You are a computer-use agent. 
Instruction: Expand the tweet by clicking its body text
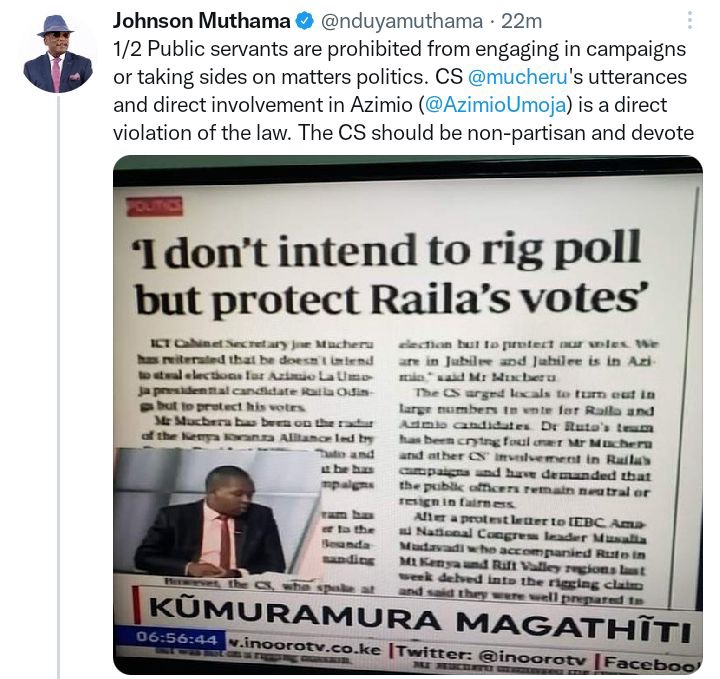click(403, 91)
